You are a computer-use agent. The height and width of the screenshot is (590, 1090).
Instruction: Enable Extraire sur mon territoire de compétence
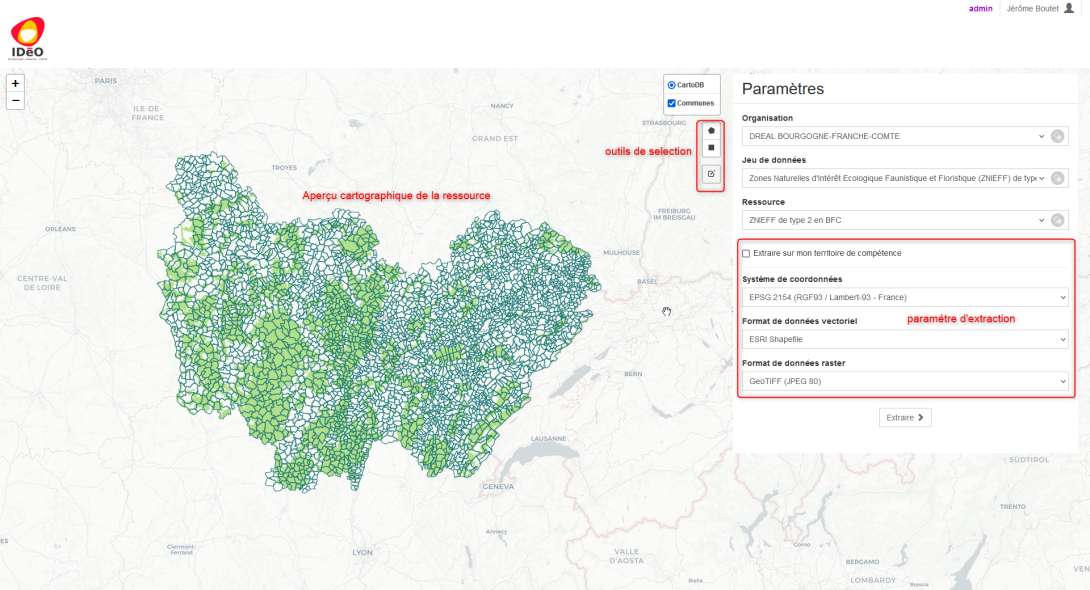[x=746, y=254]
